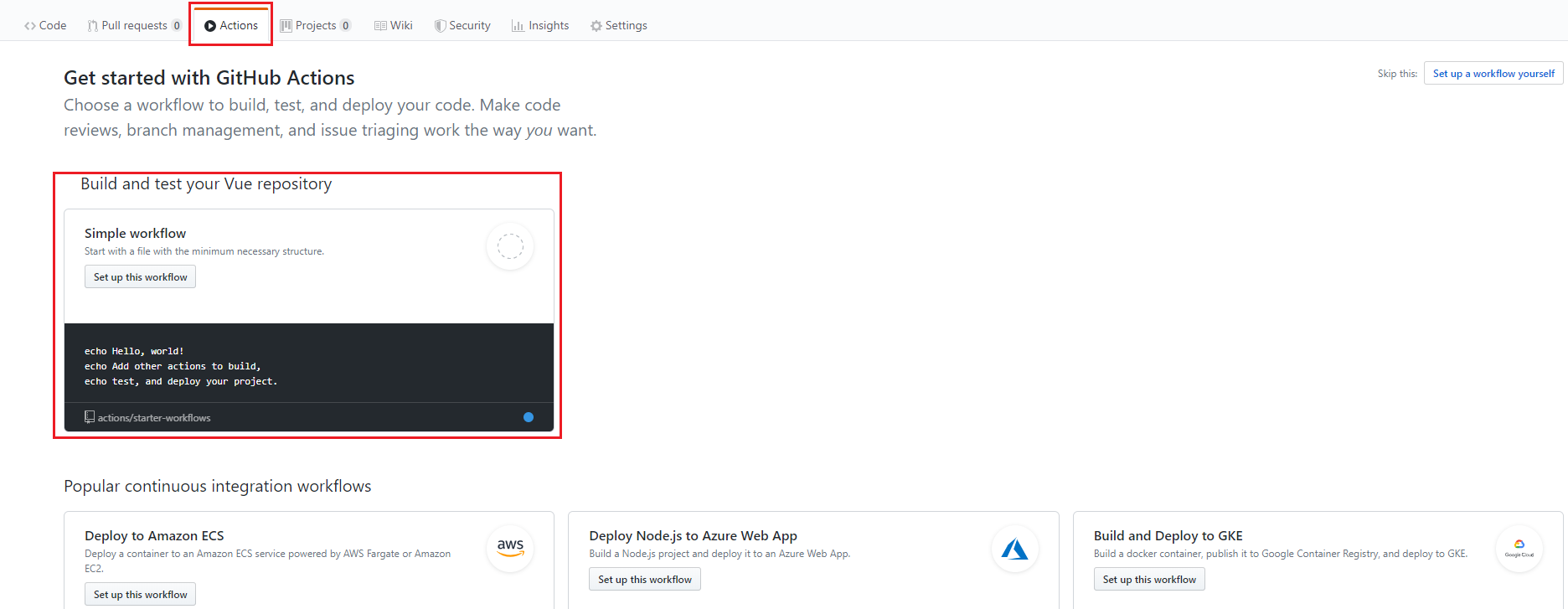Click the Actions play icon
The width and height of the screenshot is (1568, 609).
[210, 26]
